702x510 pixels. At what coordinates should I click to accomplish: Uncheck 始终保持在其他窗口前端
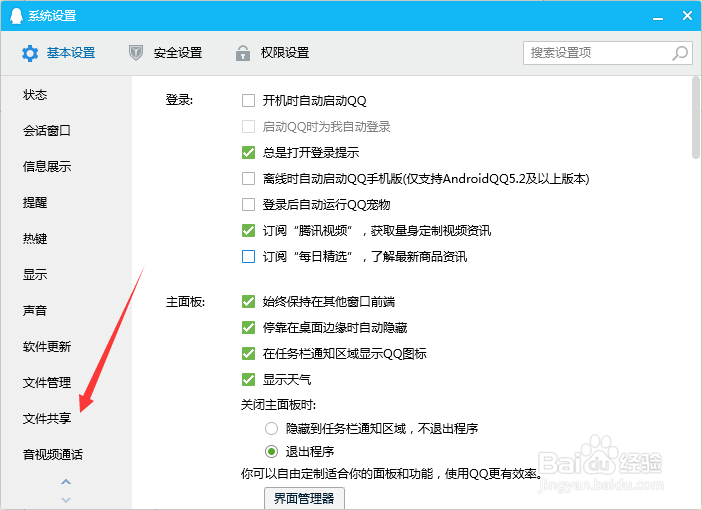[248, 301]
